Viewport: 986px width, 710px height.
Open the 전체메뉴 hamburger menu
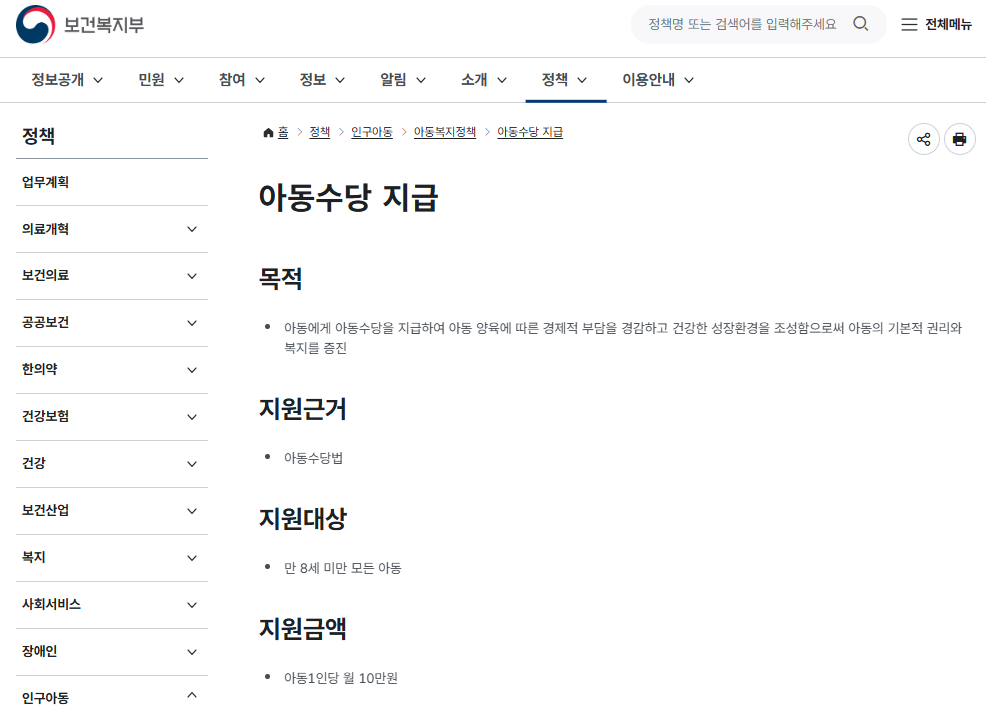(x=936, y=24)
